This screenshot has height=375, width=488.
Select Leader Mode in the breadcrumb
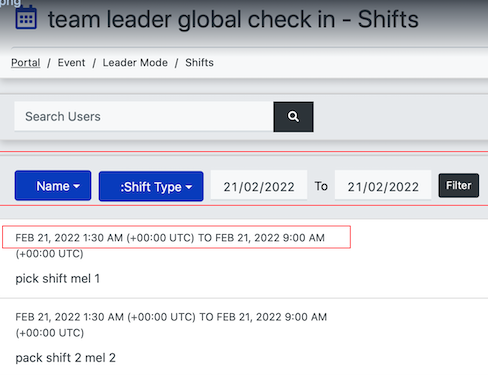click(x=135, y=63)
